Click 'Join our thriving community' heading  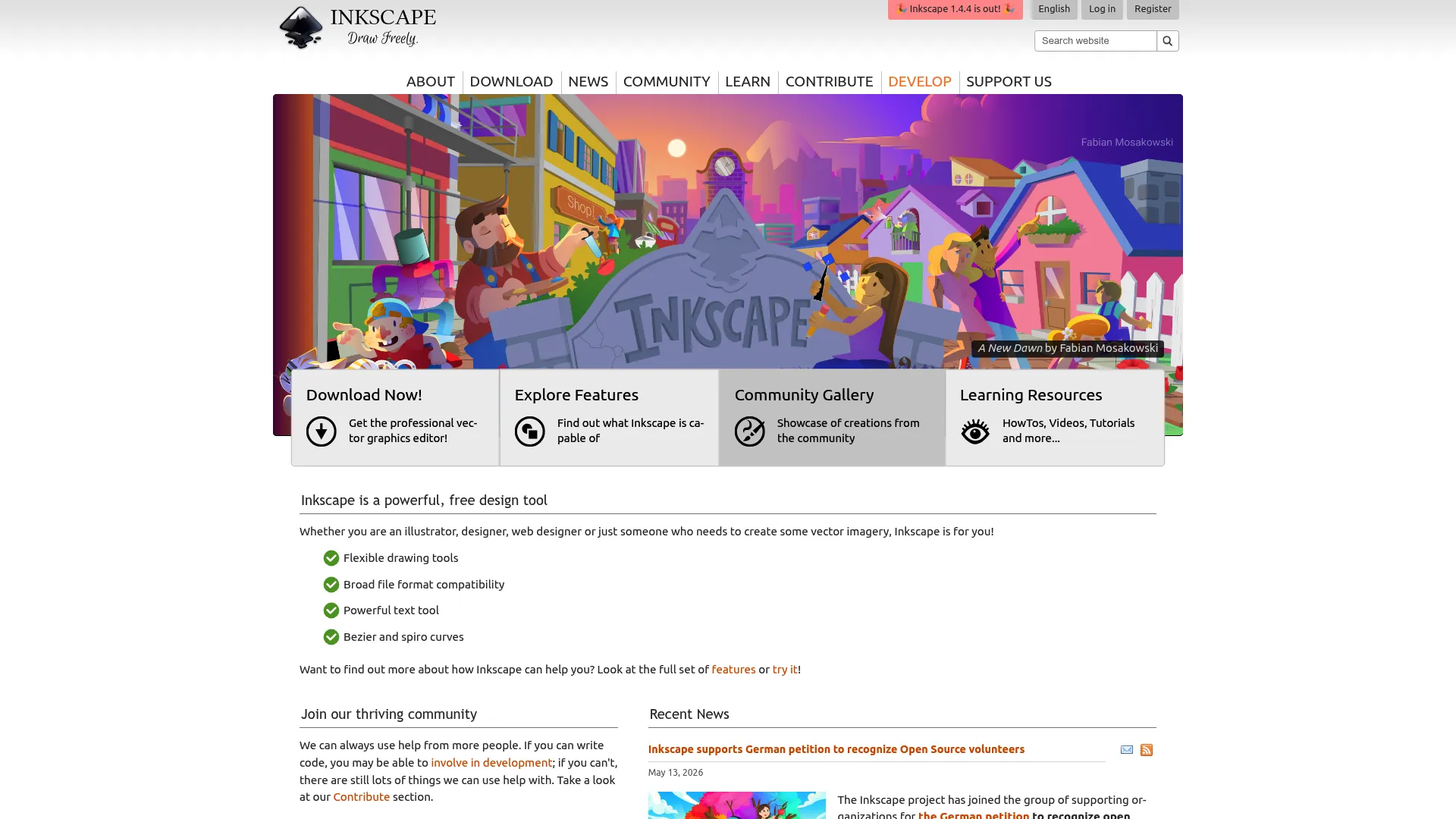388,714
